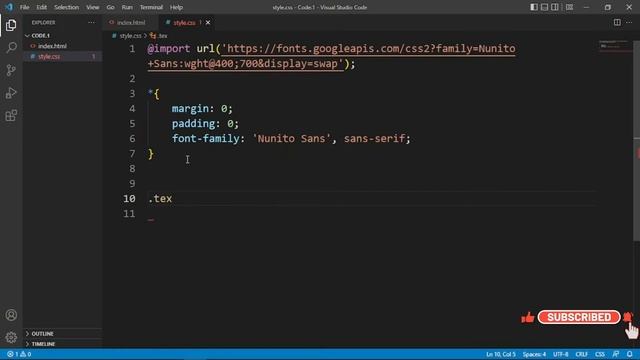Screen dimensions: 640x360
Task: Open the File menu
Action: click(24, 7)
